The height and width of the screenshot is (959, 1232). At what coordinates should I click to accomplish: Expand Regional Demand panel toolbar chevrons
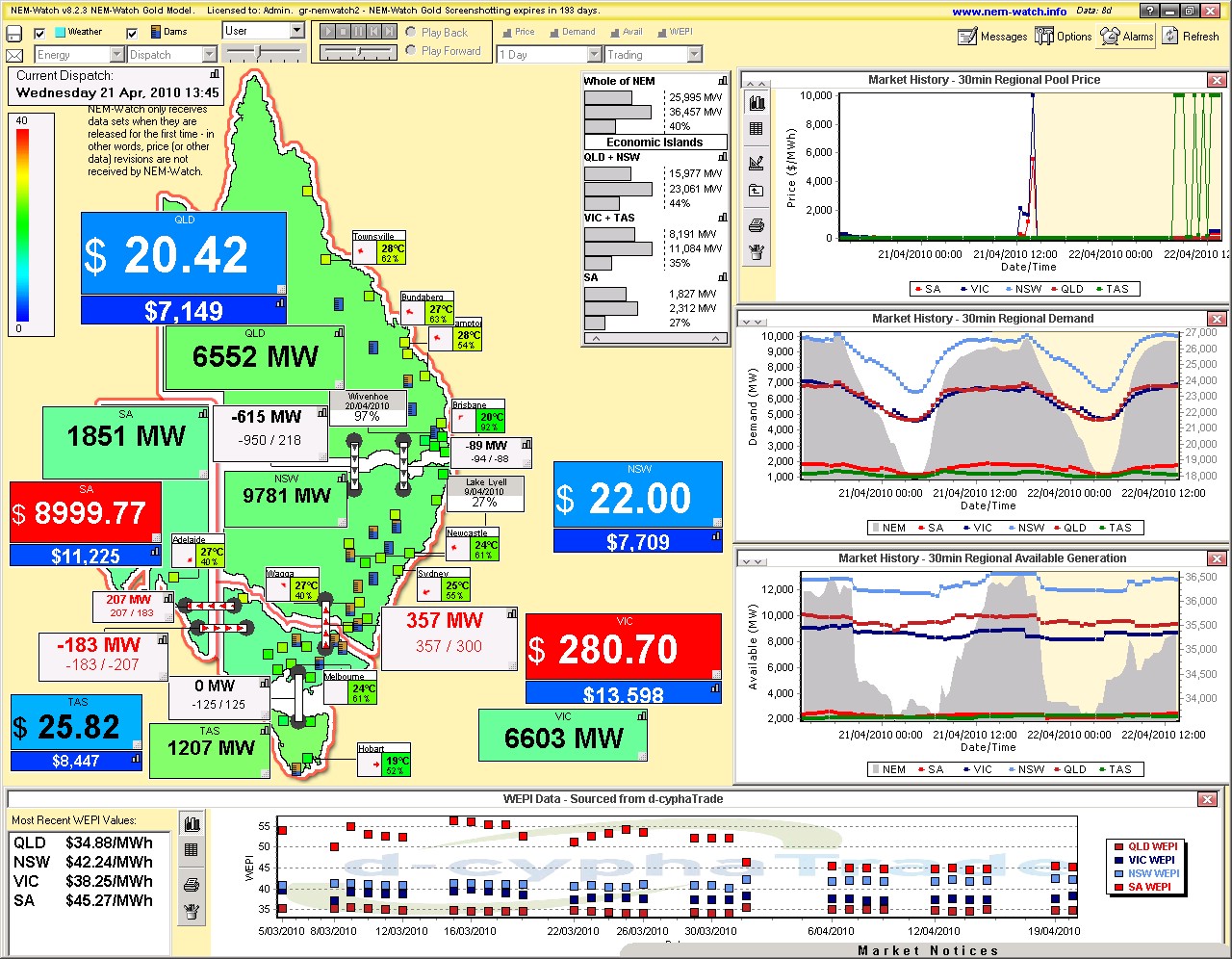(753, 322)
